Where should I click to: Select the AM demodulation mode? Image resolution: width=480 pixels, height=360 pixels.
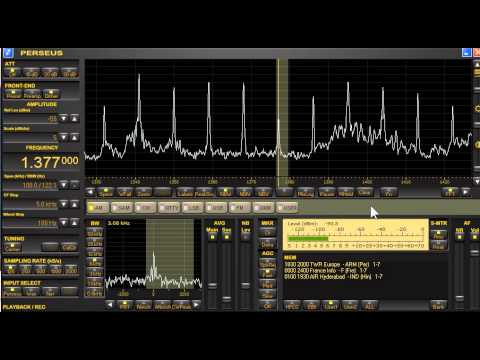tap(98, 208)
